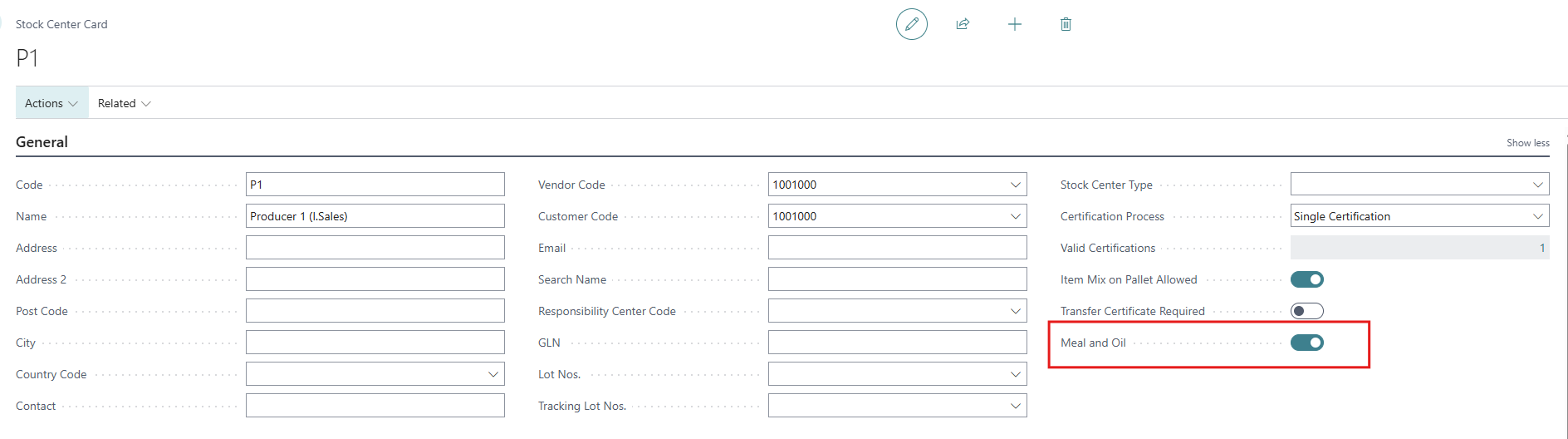
Task: Focus the Address input field
Action: (375, 248)
